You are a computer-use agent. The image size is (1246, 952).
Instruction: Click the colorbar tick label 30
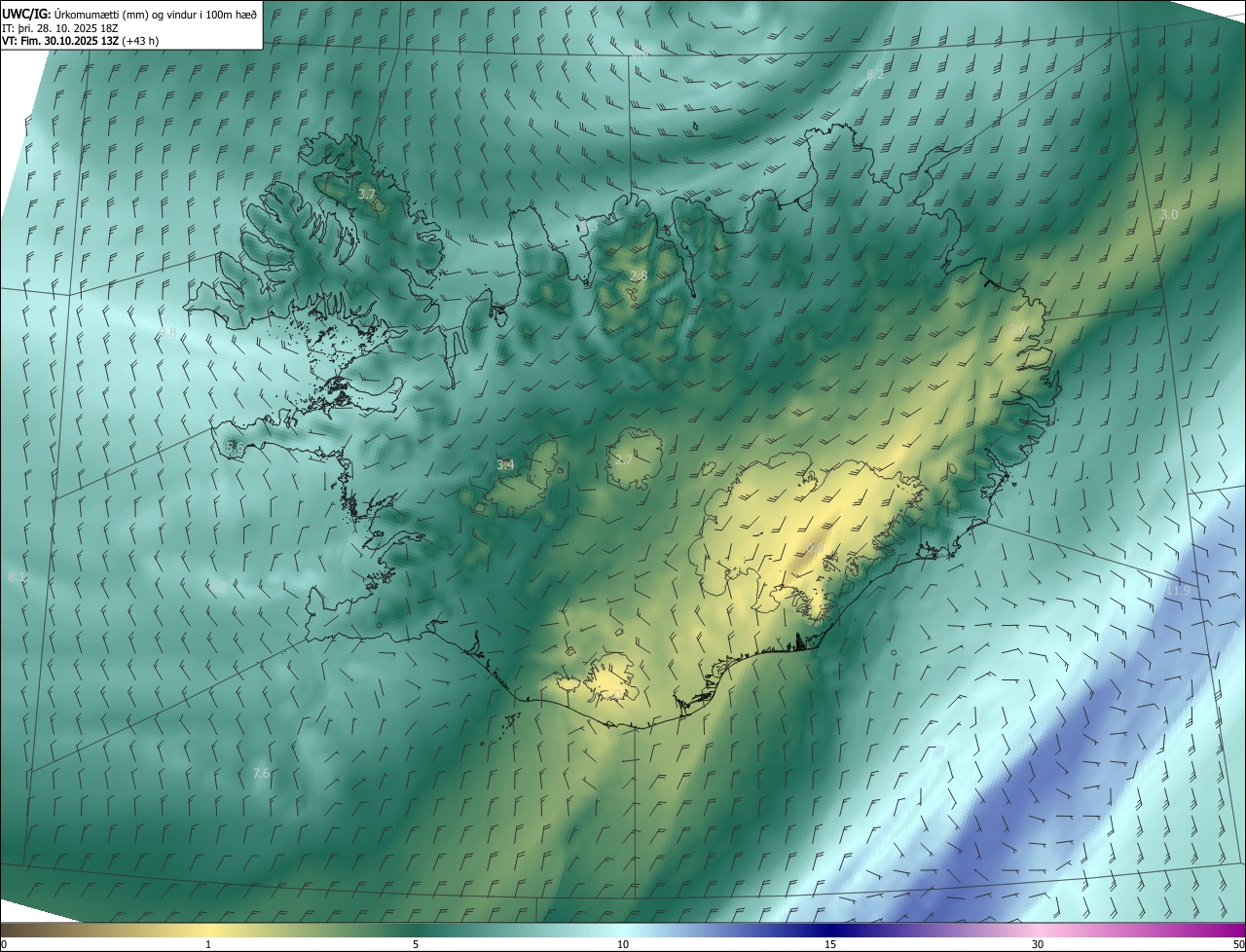1038,945
